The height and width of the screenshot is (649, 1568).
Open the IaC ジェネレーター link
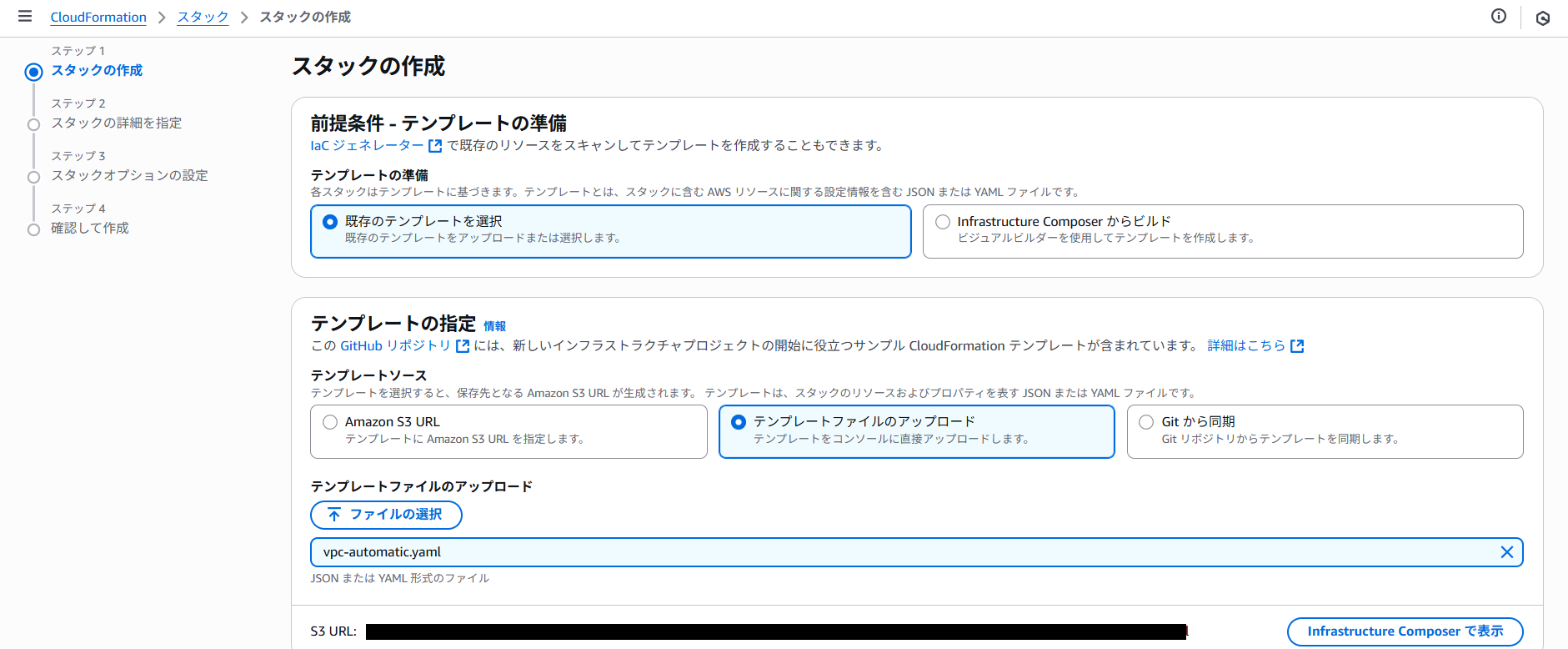point(367,146)
